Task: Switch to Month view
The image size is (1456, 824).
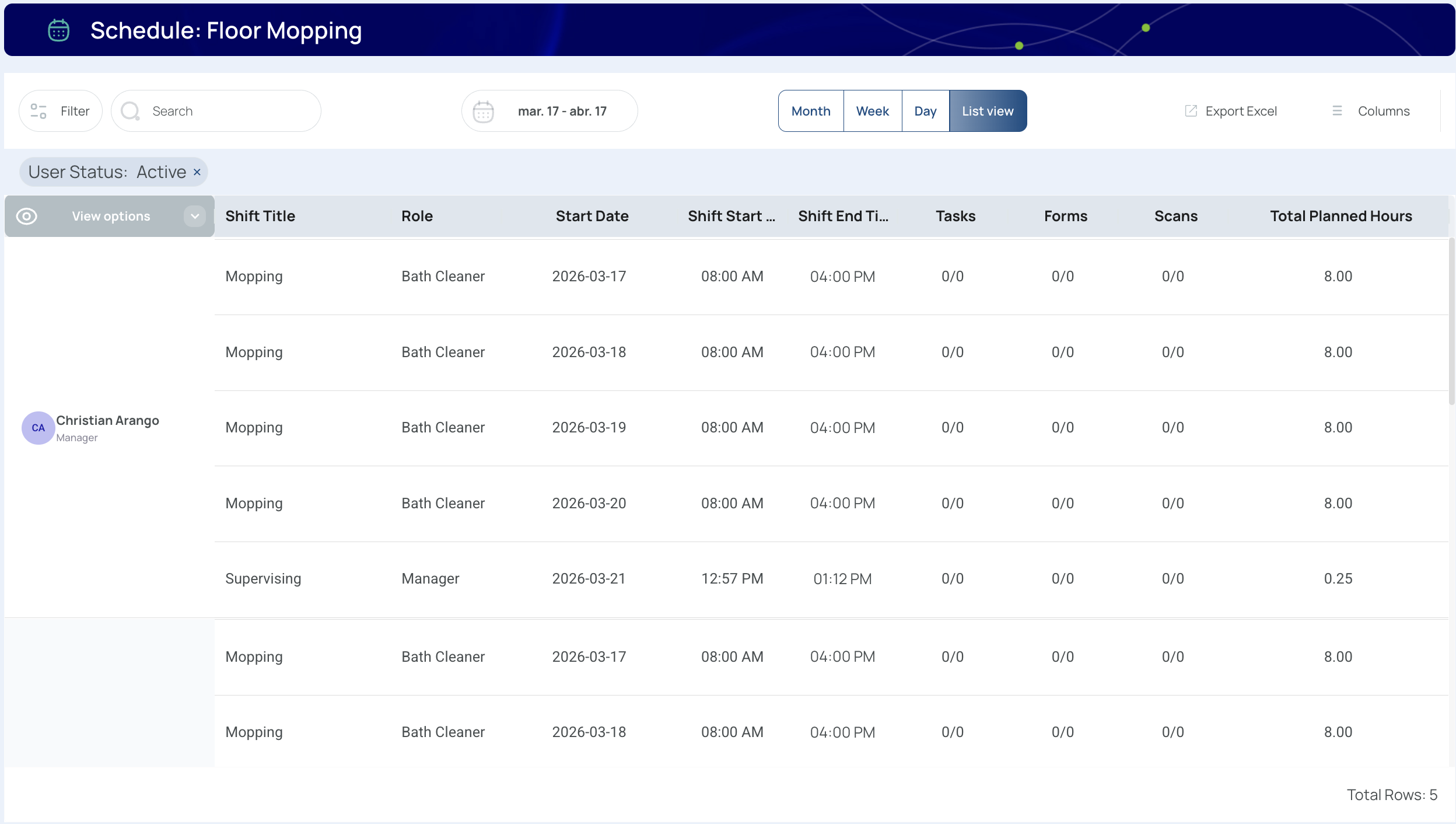Action: point(810,111)
